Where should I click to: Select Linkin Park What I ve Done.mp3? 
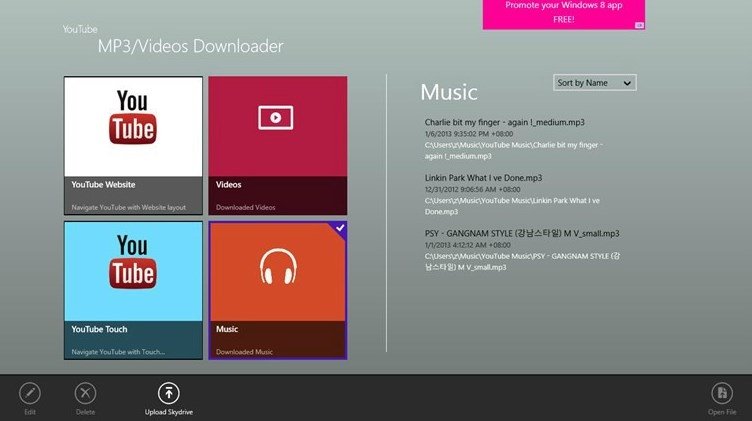[x=483, y=178]
